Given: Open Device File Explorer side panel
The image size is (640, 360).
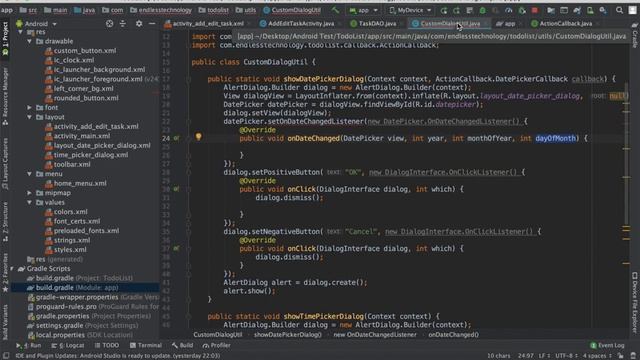Looking at the screenshot, I should (635, 302).
